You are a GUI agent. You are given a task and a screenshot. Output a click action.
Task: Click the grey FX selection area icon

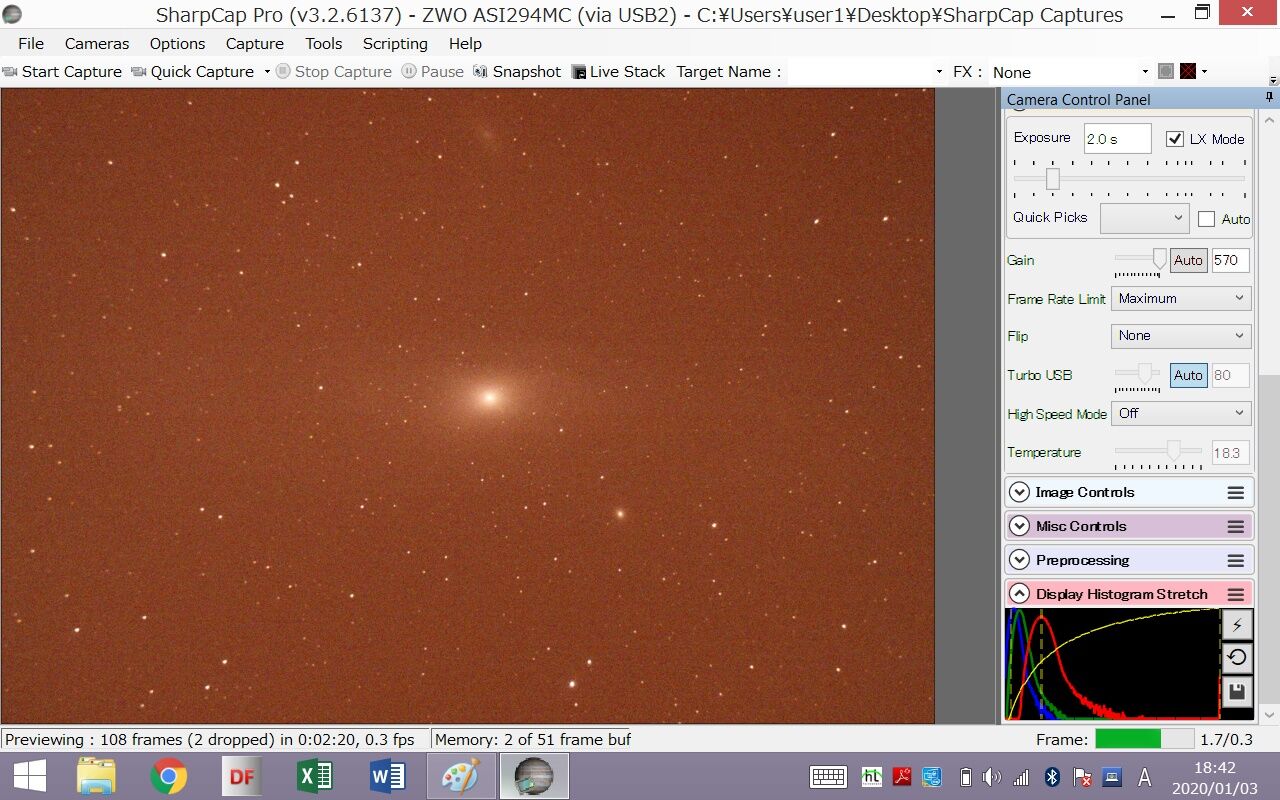pyautogui.click(x=1166, y=71)
